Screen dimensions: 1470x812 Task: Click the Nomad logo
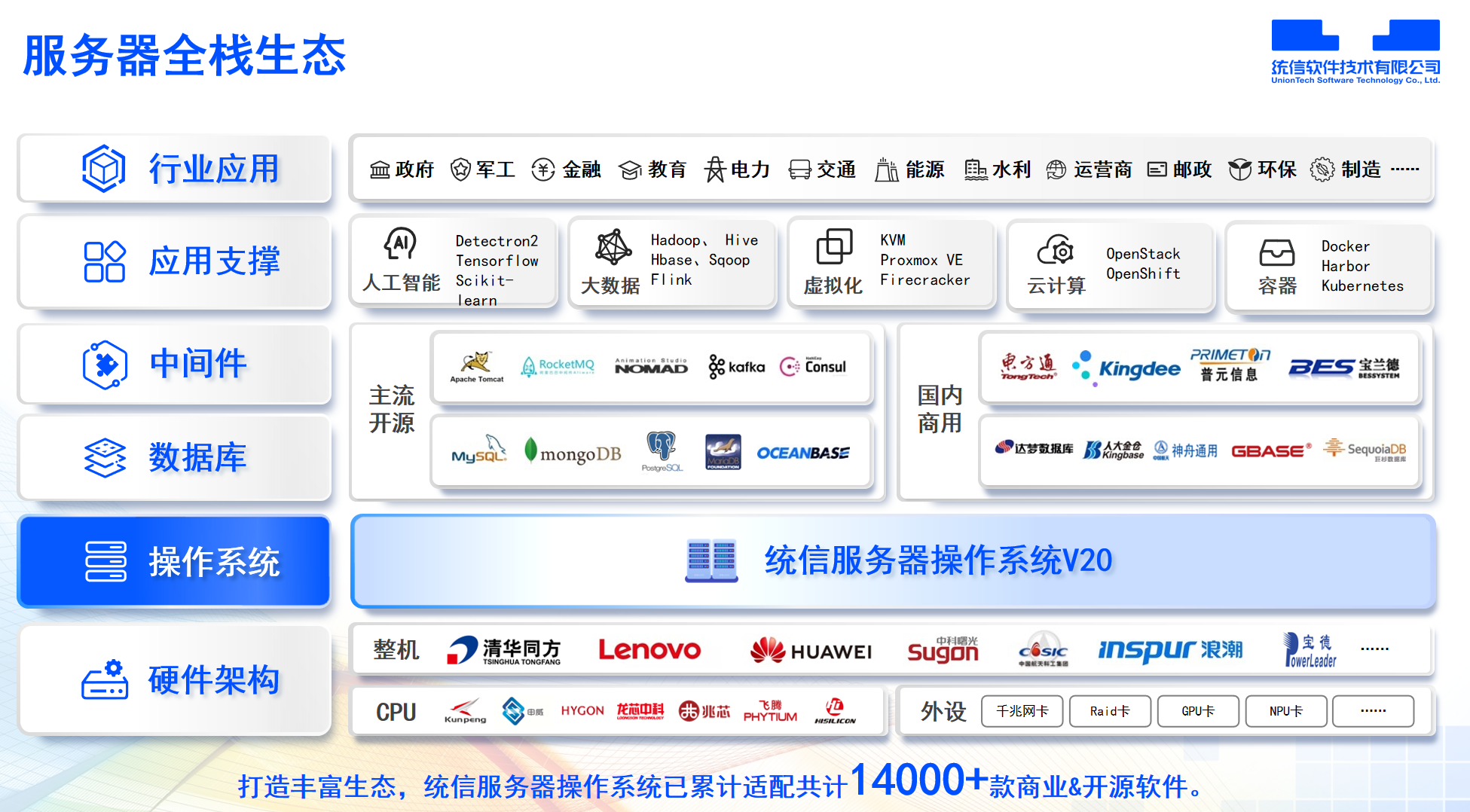(x=651, y=366)
